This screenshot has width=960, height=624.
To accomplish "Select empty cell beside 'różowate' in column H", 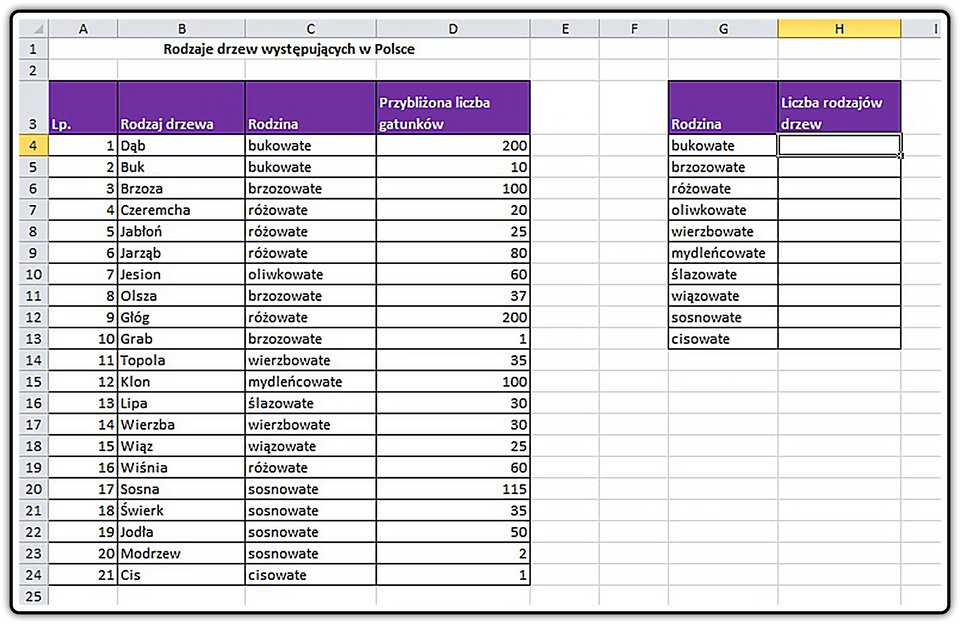I will (839, 189).
